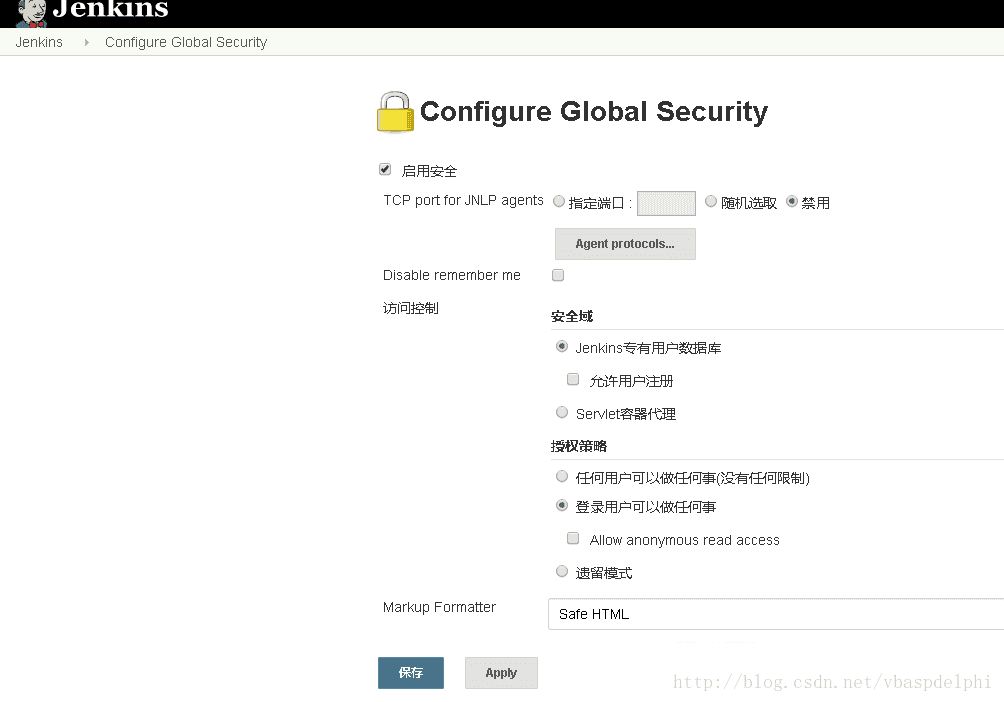Viewport: 1004px width, 702px height.
Task: Click the Markup Formatter label
Action: coord(439,607)
